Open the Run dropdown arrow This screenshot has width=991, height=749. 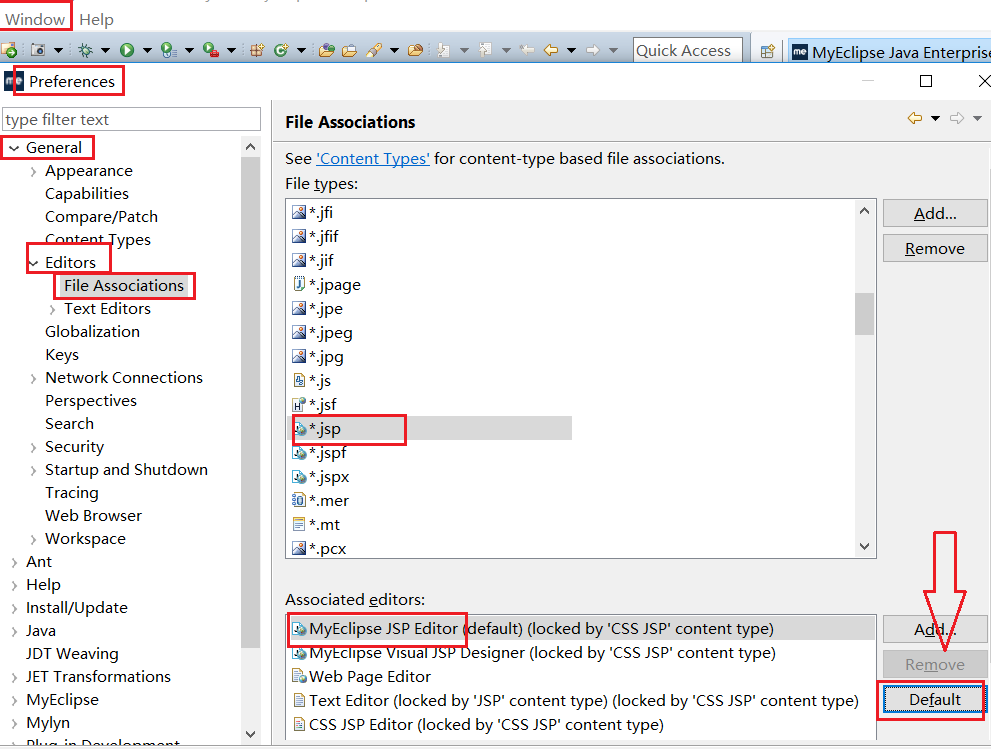tap(147, 51)
